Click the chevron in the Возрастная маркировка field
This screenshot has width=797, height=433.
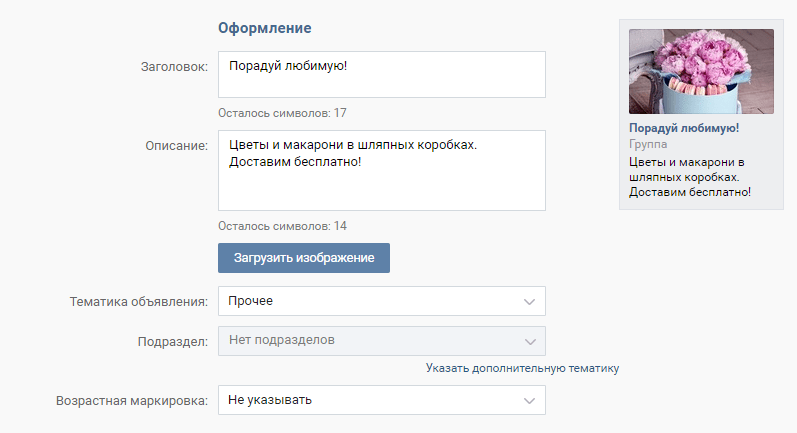tap(529, 401)
